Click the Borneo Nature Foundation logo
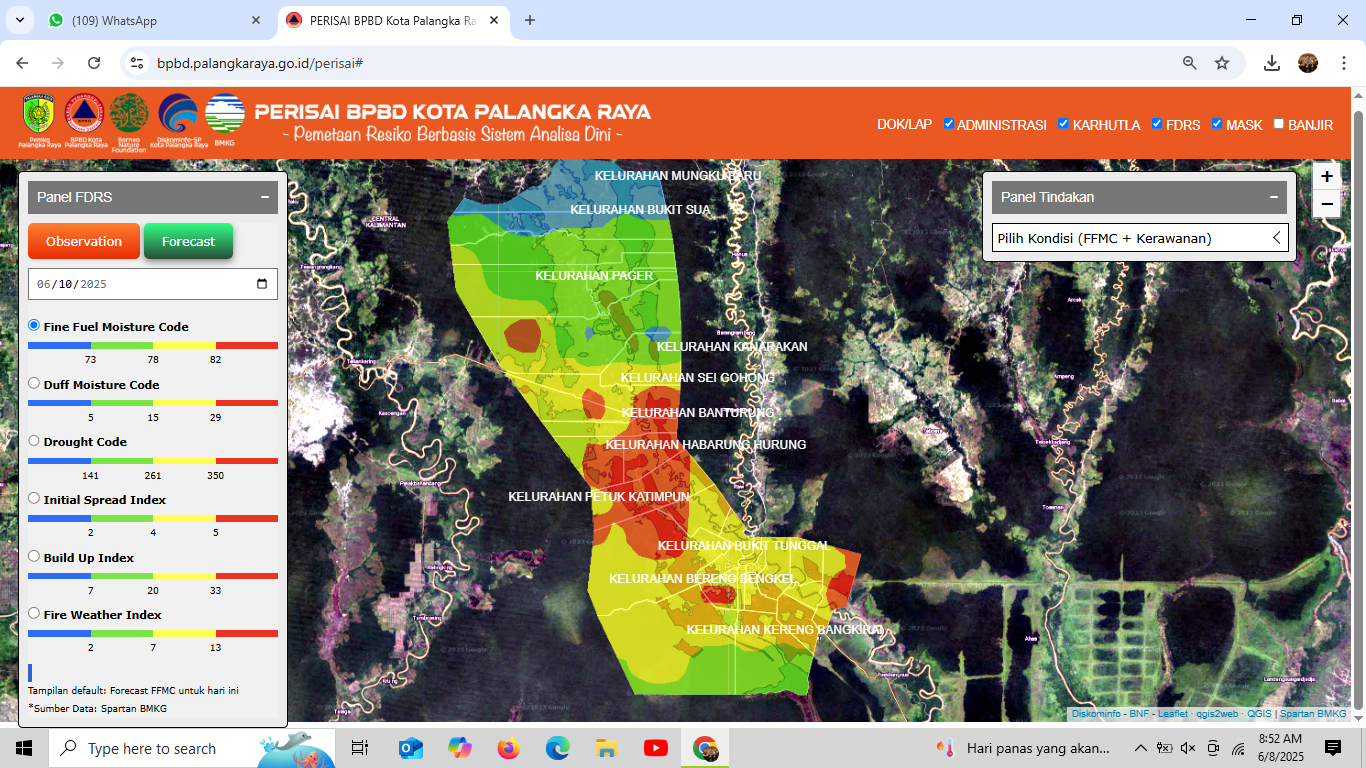Image resolution: width=1366 pixels, height=768 pixels. pos(129,116)
